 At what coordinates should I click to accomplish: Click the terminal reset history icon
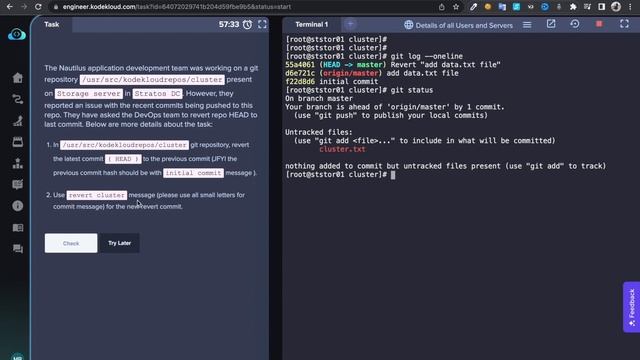tap(575, 24)
